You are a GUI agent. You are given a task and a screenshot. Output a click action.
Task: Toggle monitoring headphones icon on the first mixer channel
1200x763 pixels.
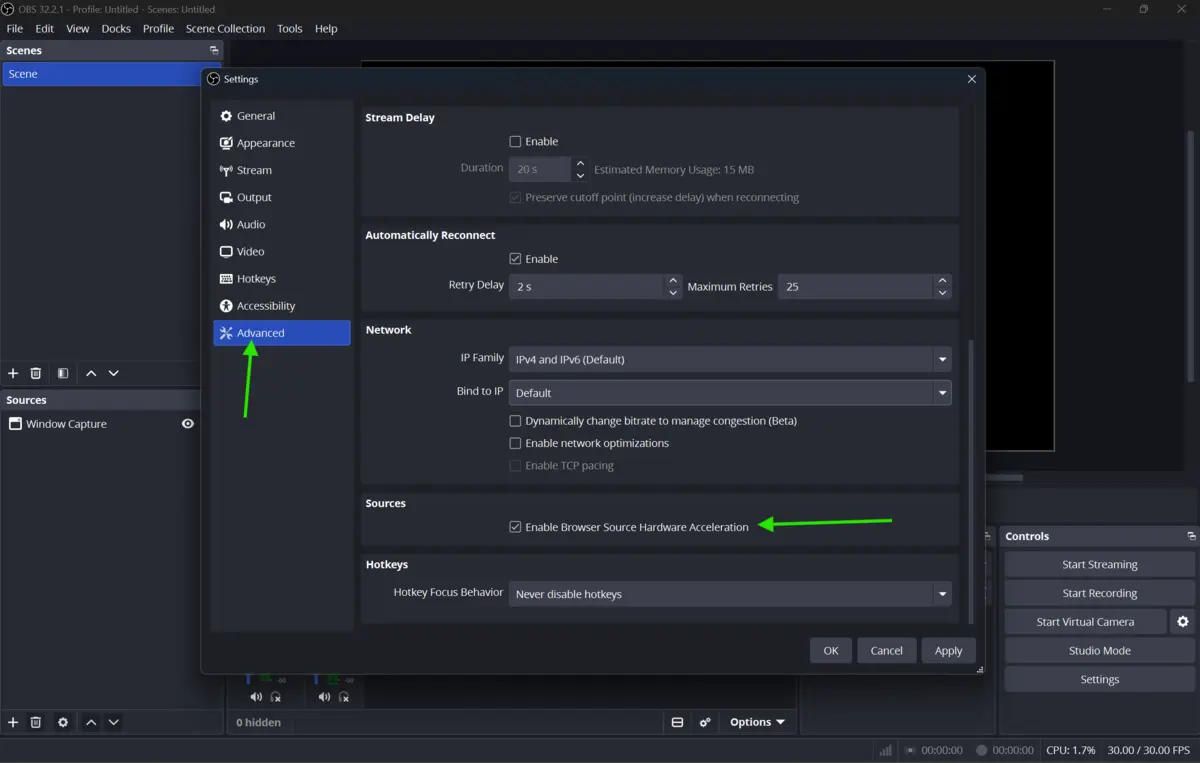[276, 697]
